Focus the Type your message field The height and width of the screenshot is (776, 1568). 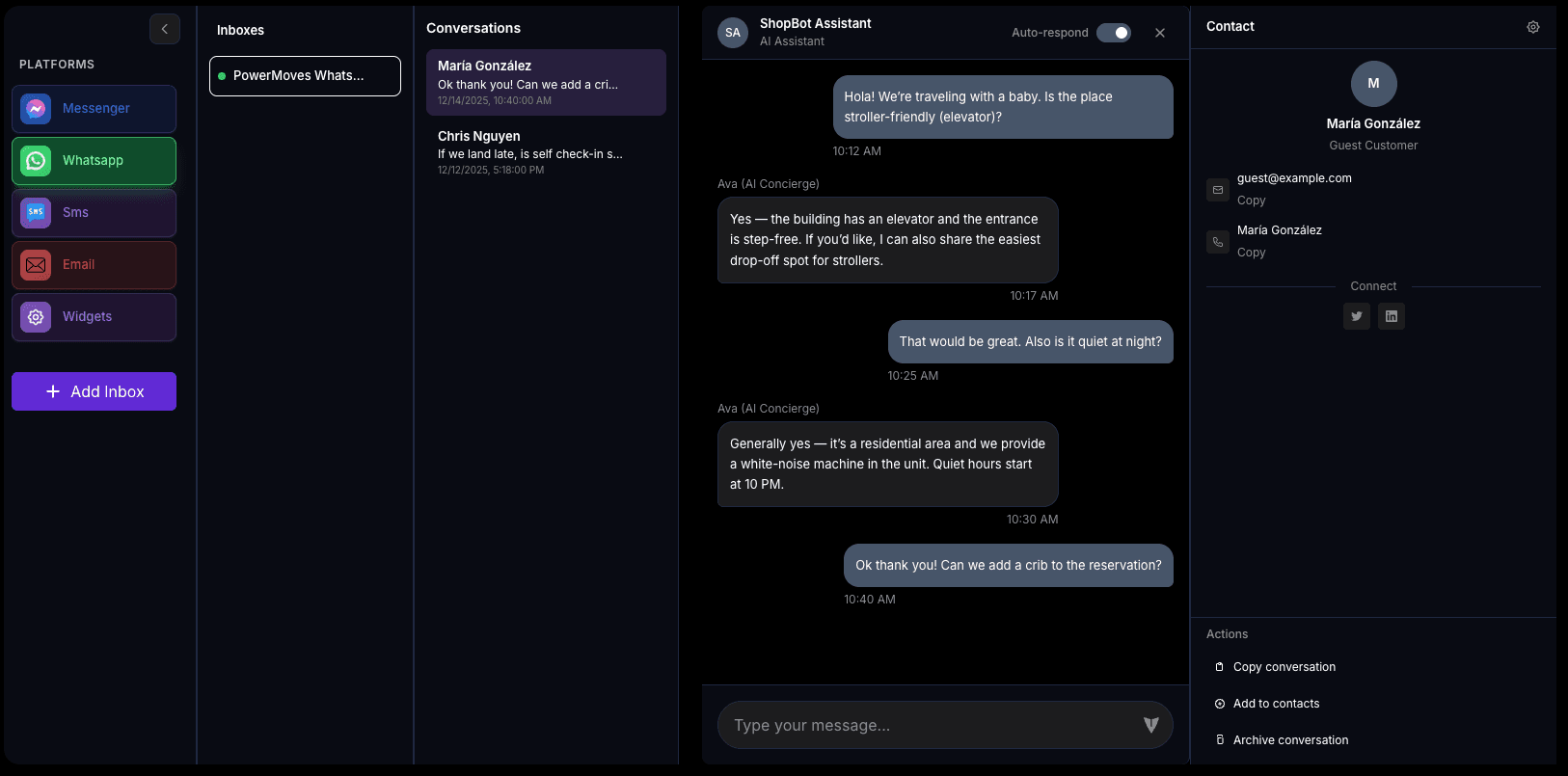point(931,725)
